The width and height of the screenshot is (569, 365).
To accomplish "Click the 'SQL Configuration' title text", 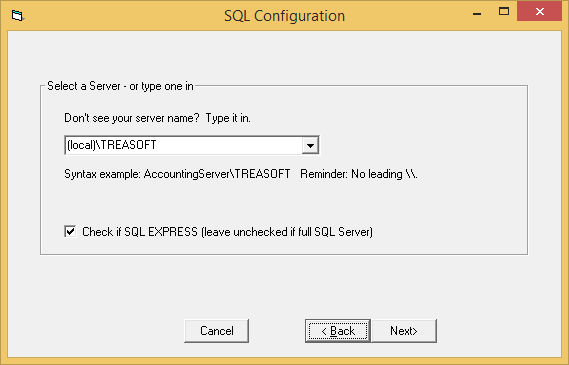I will pos(284,16).
